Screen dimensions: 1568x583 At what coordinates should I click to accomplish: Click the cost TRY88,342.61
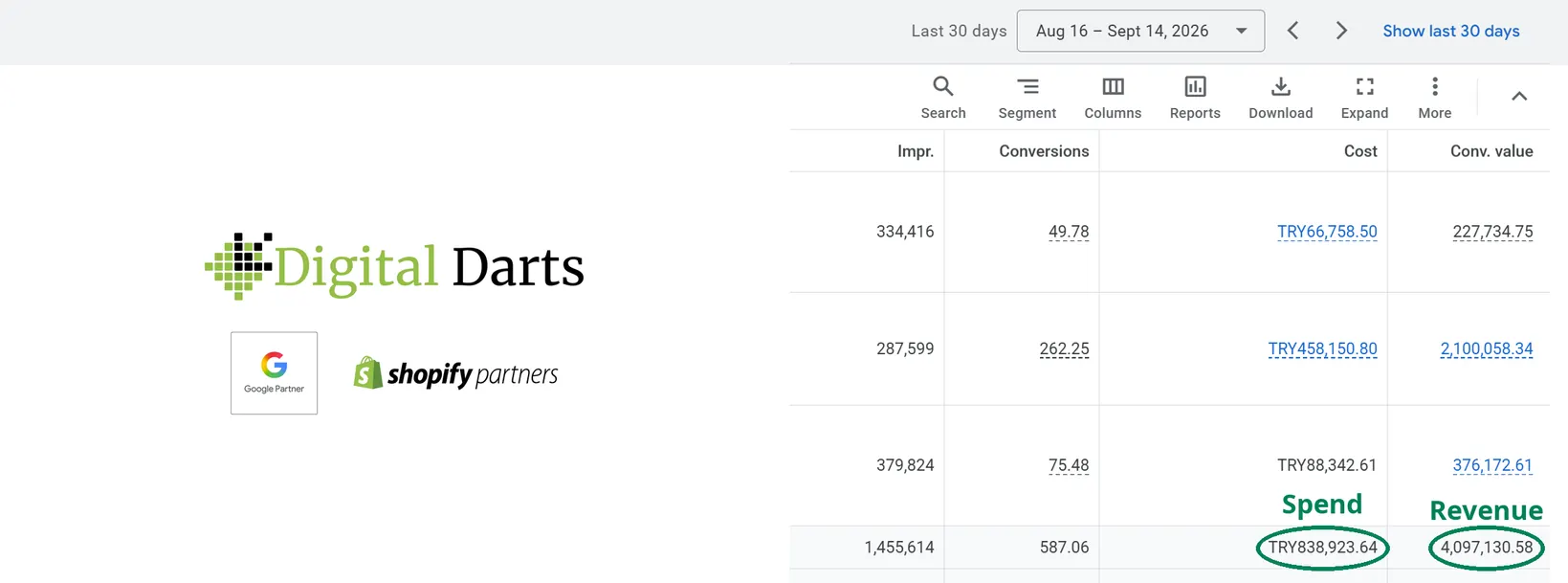point(1327,465)
